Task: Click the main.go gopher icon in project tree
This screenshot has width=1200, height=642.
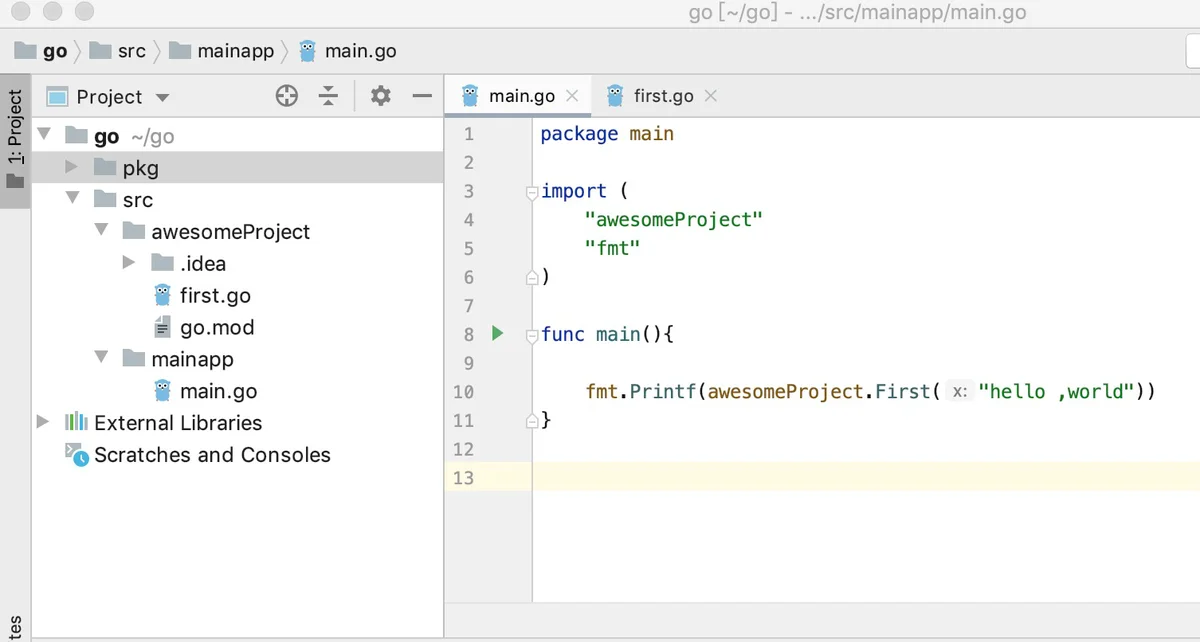Action: click(162, 391)
